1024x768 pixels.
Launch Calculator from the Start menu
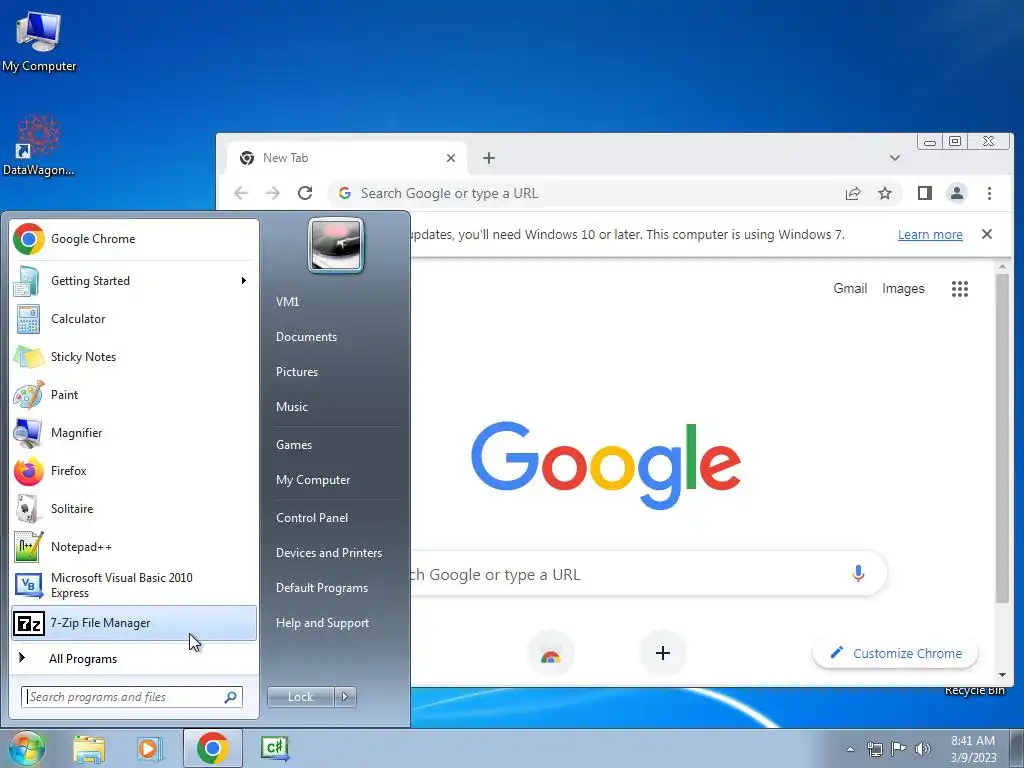click(134, 319)
